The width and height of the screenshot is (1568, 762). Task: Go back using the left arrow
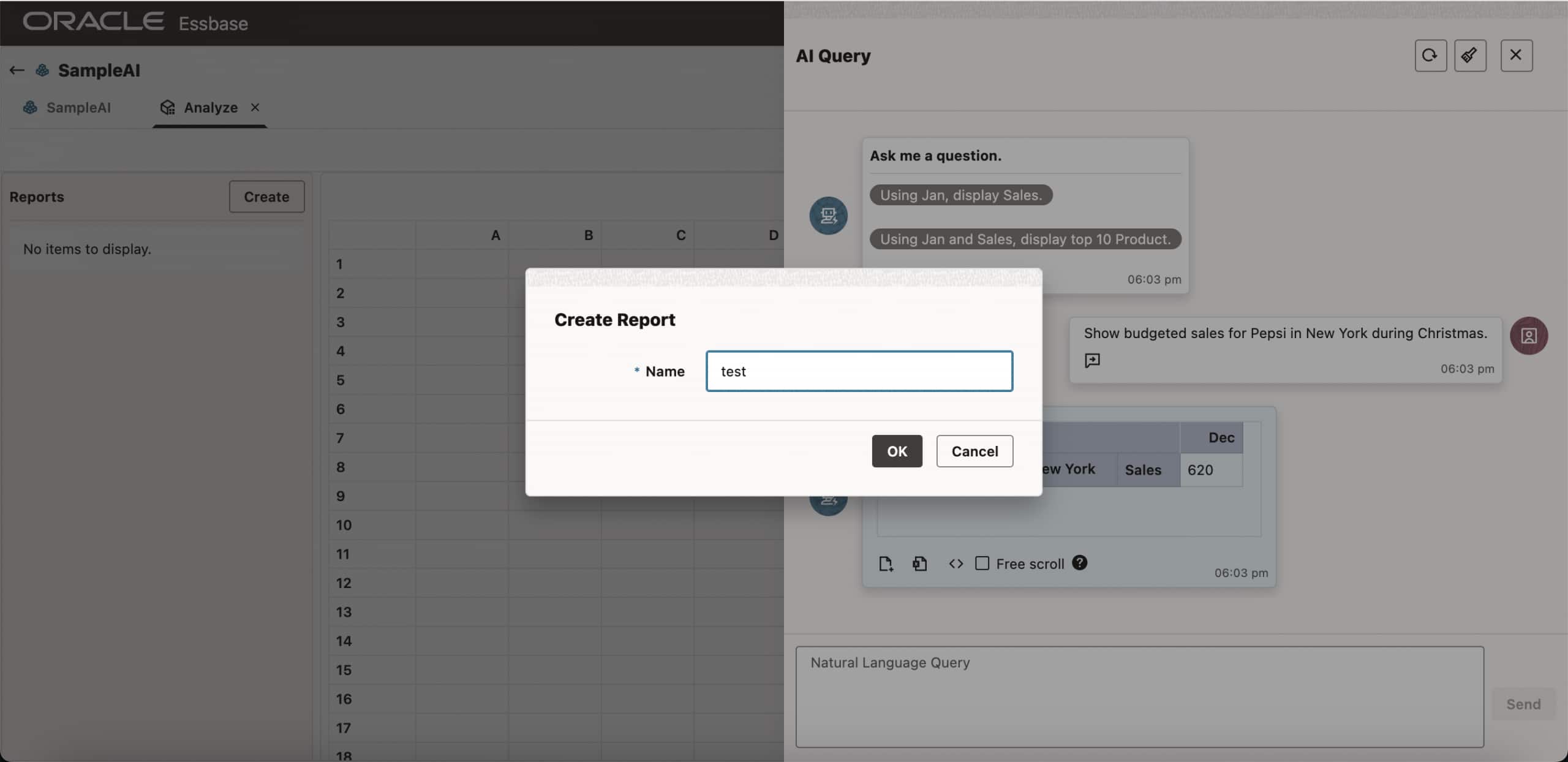coord(16,70)
